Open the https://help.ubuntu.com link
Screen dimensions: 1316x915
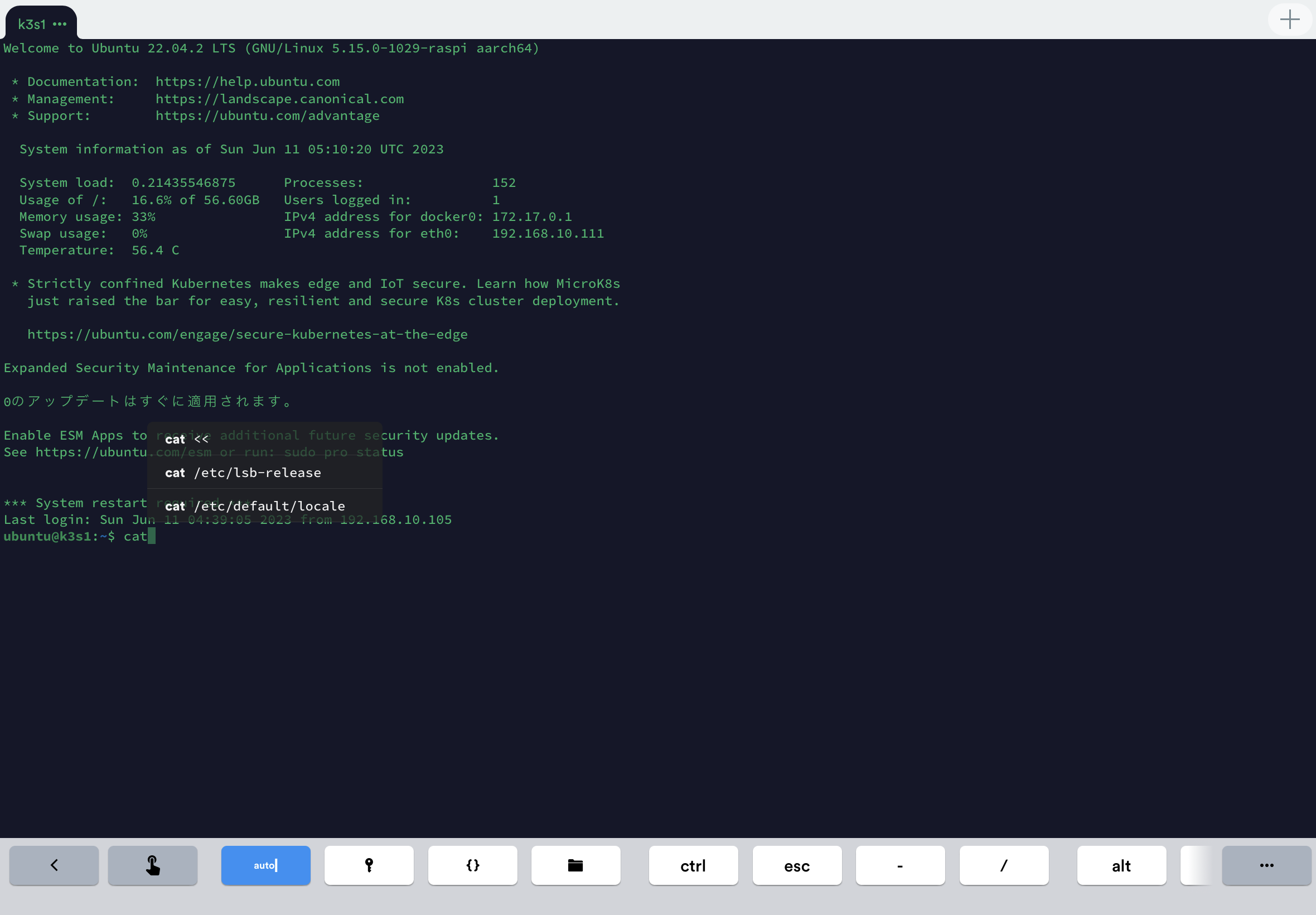tap(246, 81)
